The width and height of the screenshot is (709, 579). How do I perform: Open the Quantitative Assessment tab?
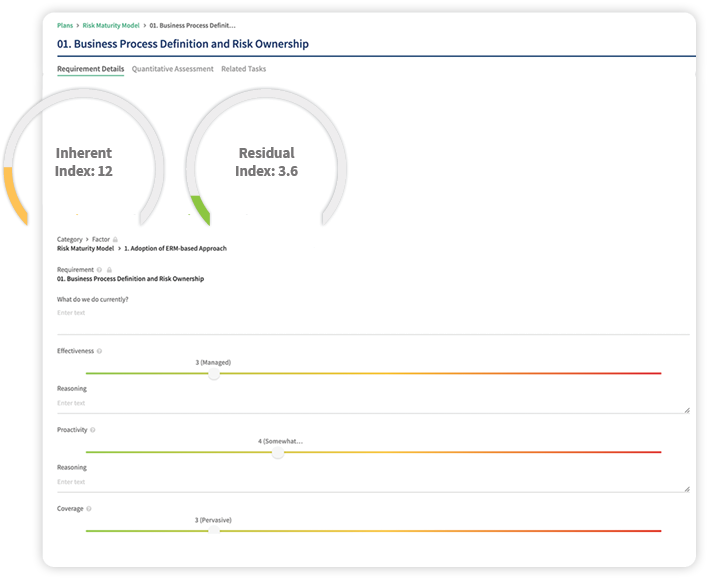(172, 69)
